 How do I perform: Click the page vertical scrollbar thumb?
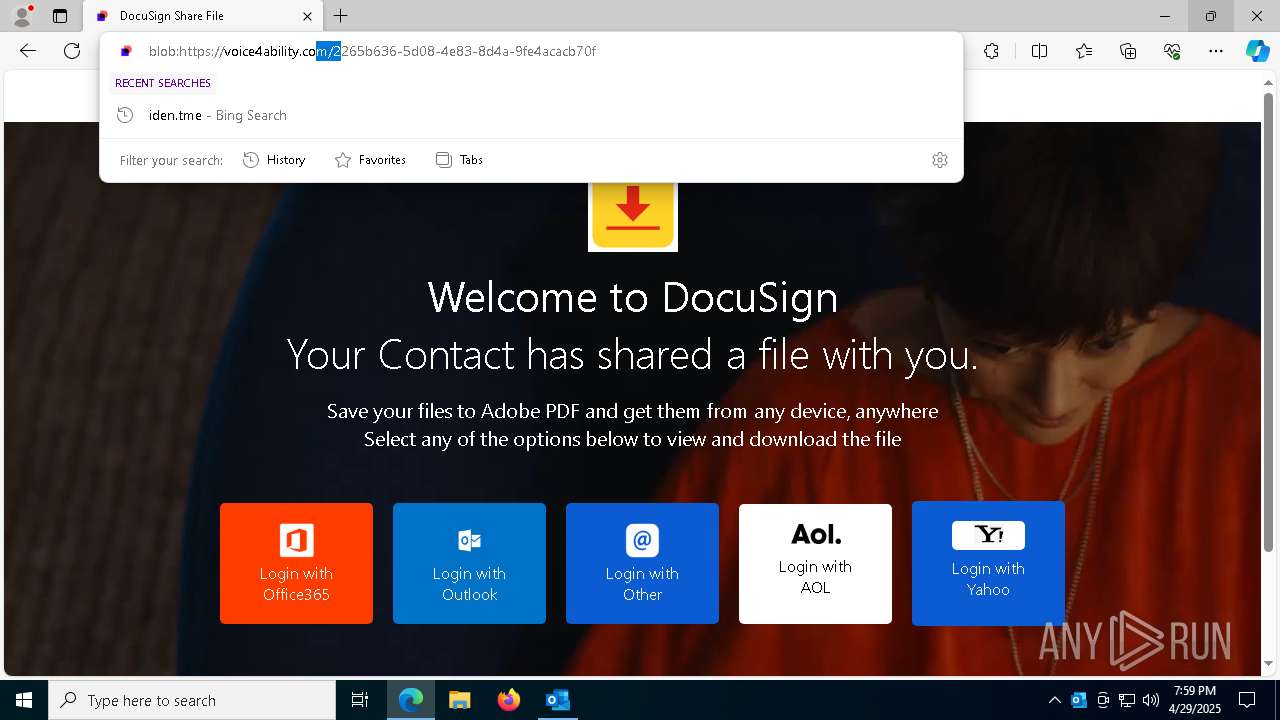[x=1269, y=320]
